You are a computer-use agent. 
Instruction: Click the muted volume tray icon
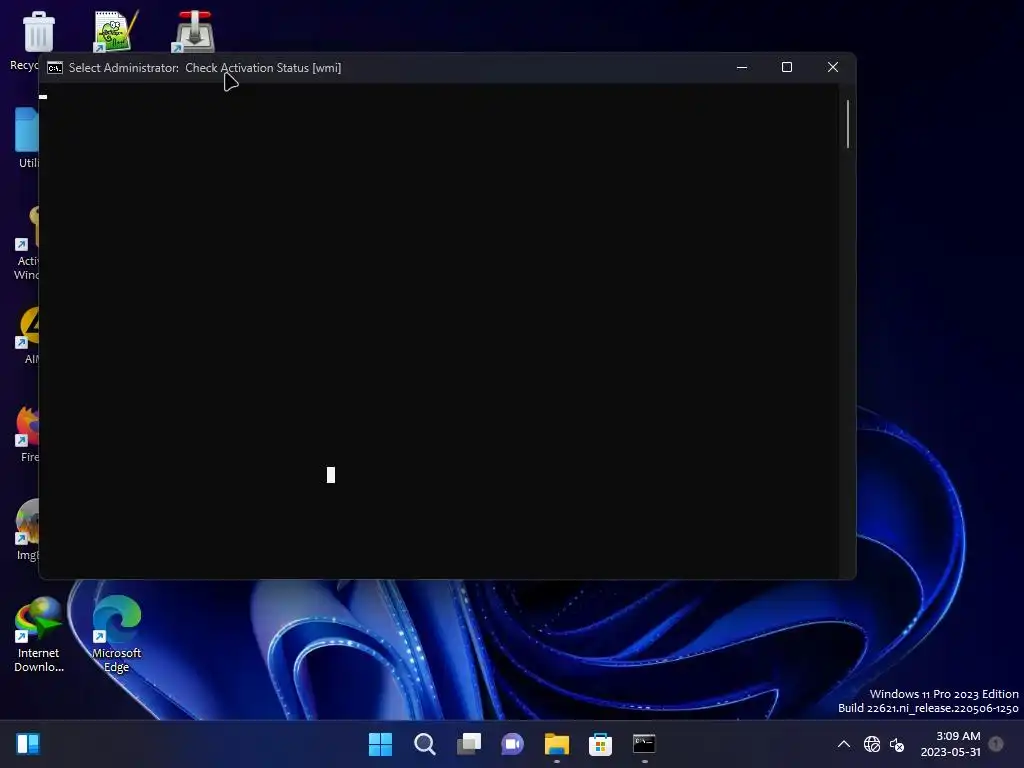point(897,744)
